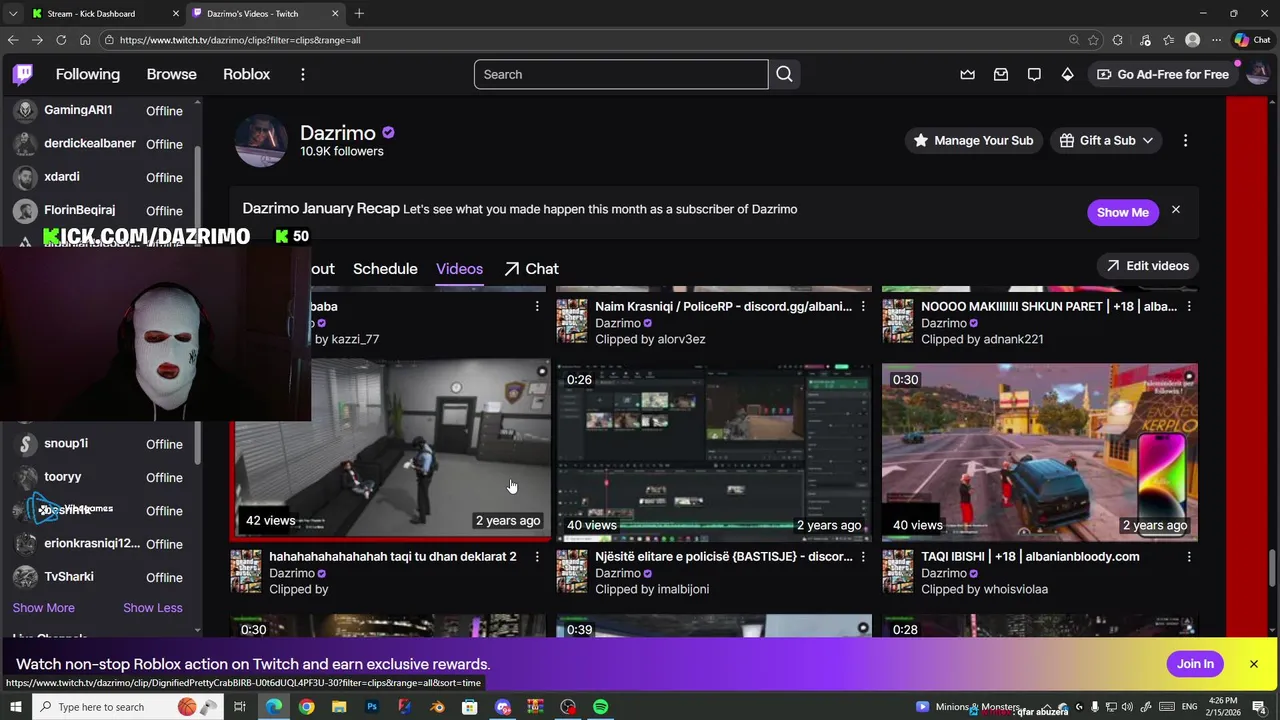Open Dazrimo channel options three dots
The width and height of the screenshot is (1280, 720).
[x=1185, y=140]
